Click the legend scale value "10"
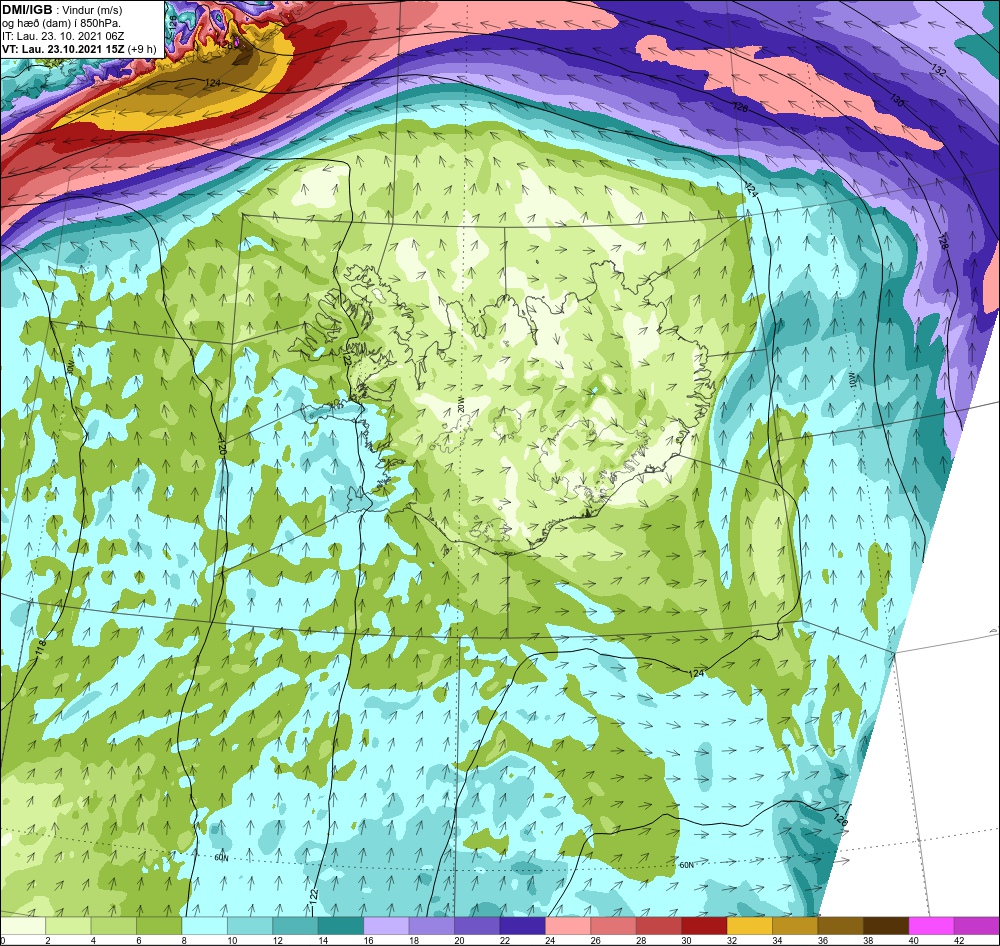This screenshot has height=946, width=1000. 232,940
